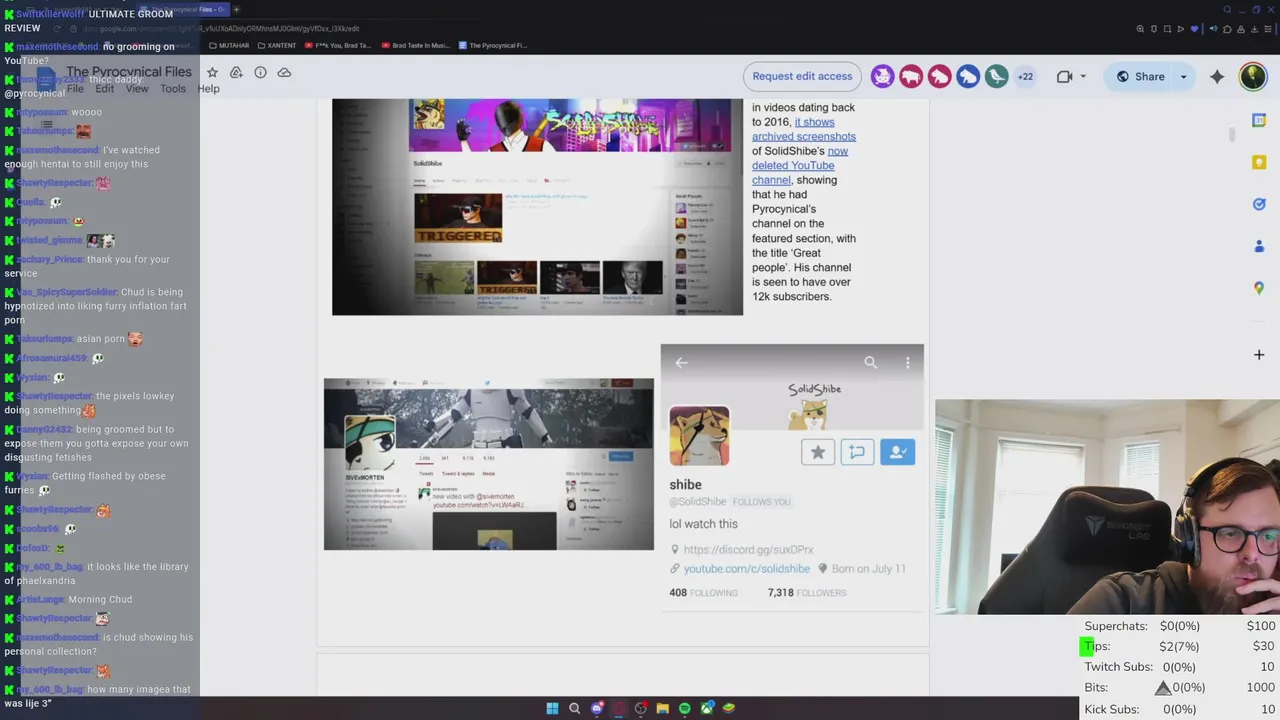
Task: Click the Share button
Action: [1140, 77]
